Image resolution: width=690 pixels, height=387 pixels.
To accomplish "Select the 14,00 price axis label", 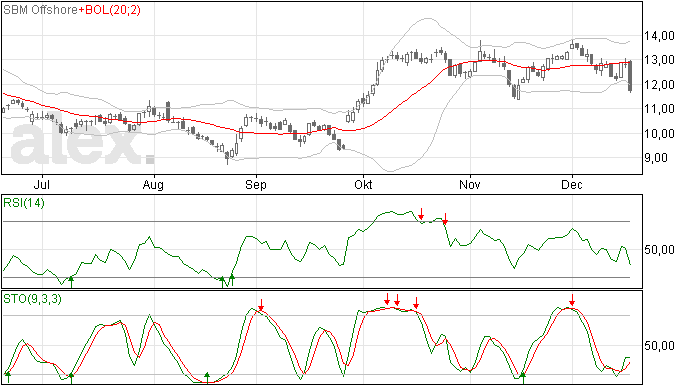I will (659, 36).
